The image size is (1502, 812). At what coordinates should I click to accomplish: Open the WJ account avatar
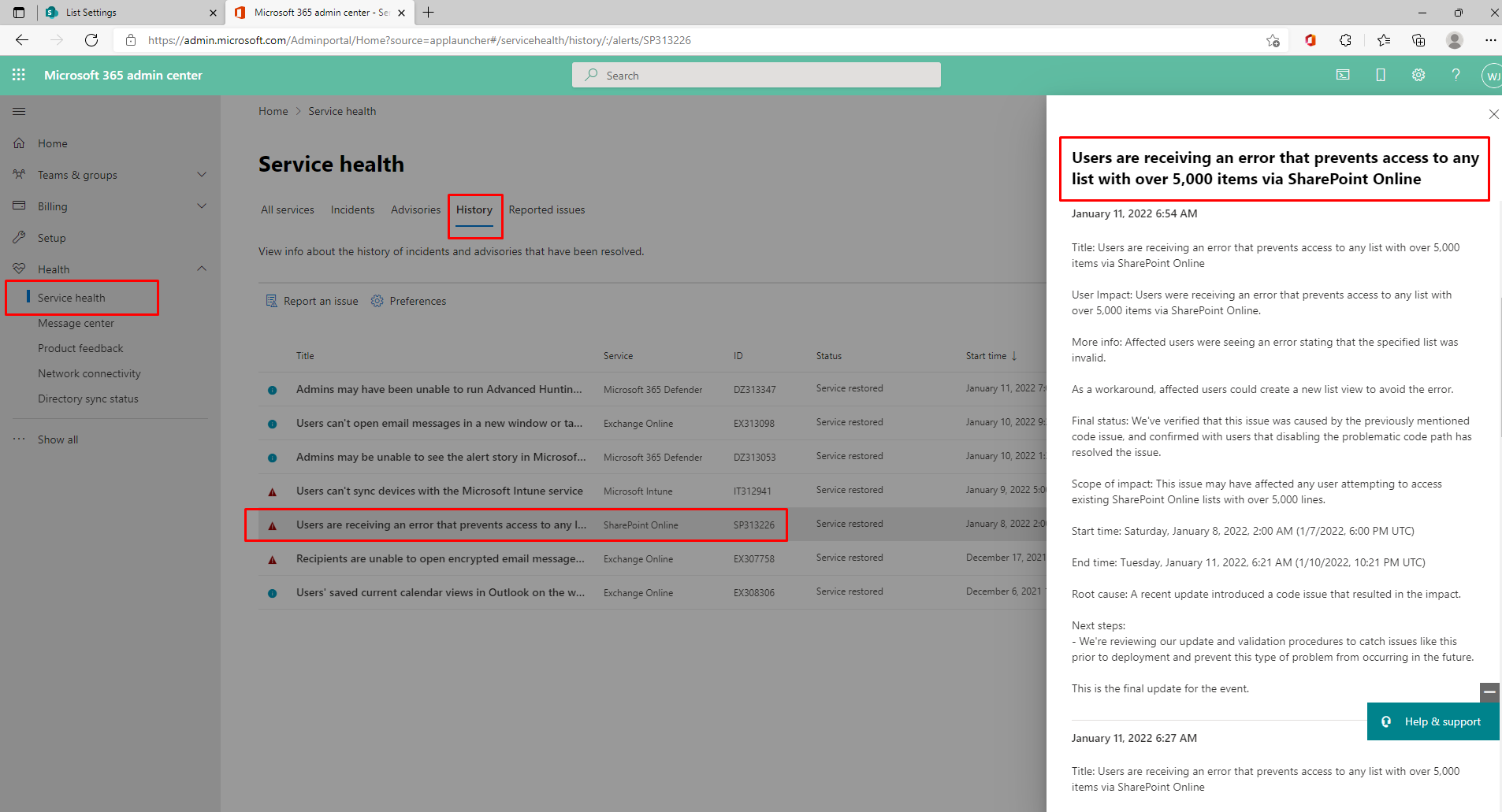click(1492, 76)
